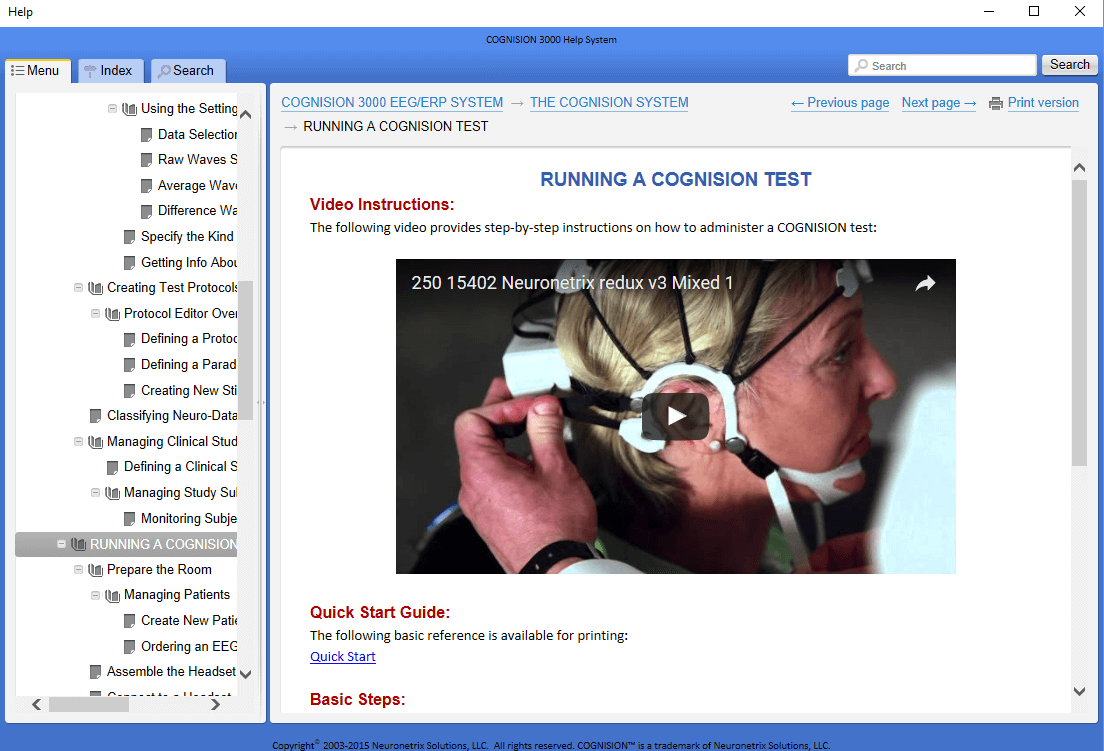Viewport: 1104px width, 751px height.
Task: Click the book icon beside Creating Test Protocols
Action: pyautogui.click(x=96, y=288)
